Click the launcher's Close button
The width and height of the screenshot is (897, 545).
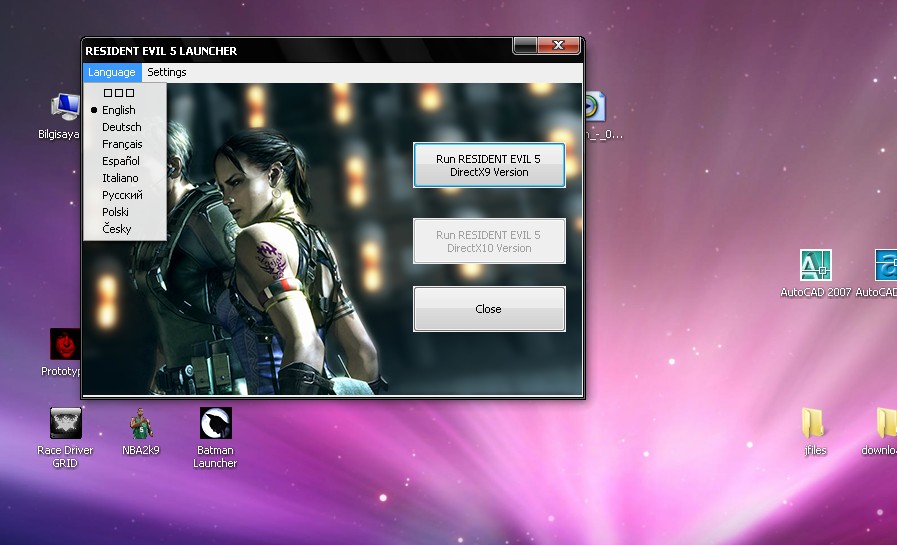click(489, 309)
